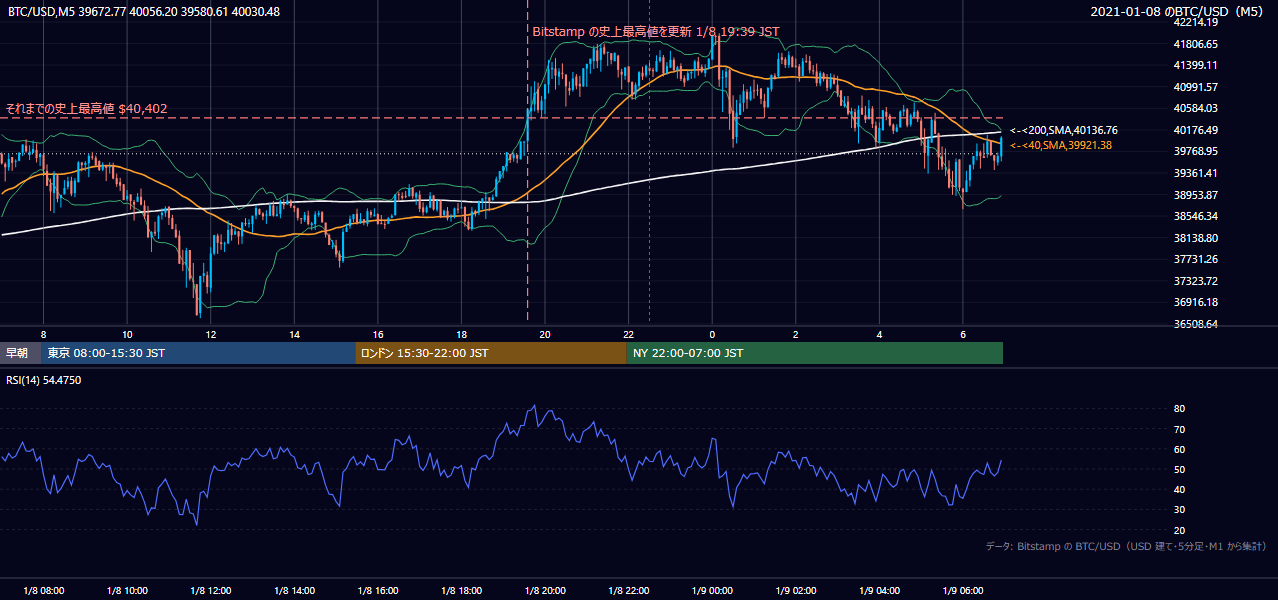
Task: Click the RSI(14) 54.4750 indicator label
Action: (x=44, y=380)
